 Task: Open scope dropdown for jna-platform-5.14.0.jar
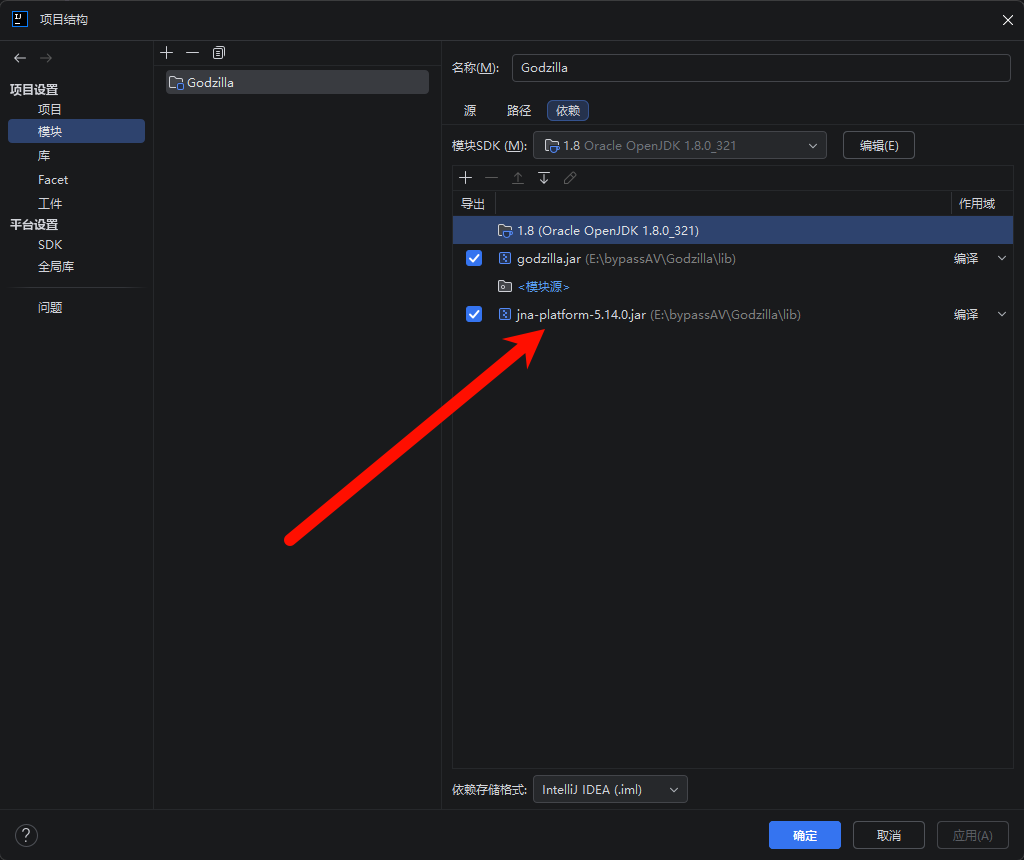pos(1002,315)
